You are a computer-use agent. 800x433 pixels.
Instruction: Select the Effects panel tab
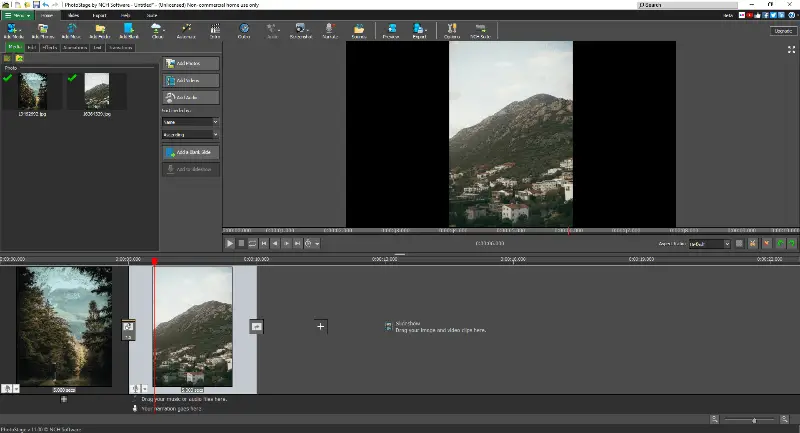coord(49,47)
